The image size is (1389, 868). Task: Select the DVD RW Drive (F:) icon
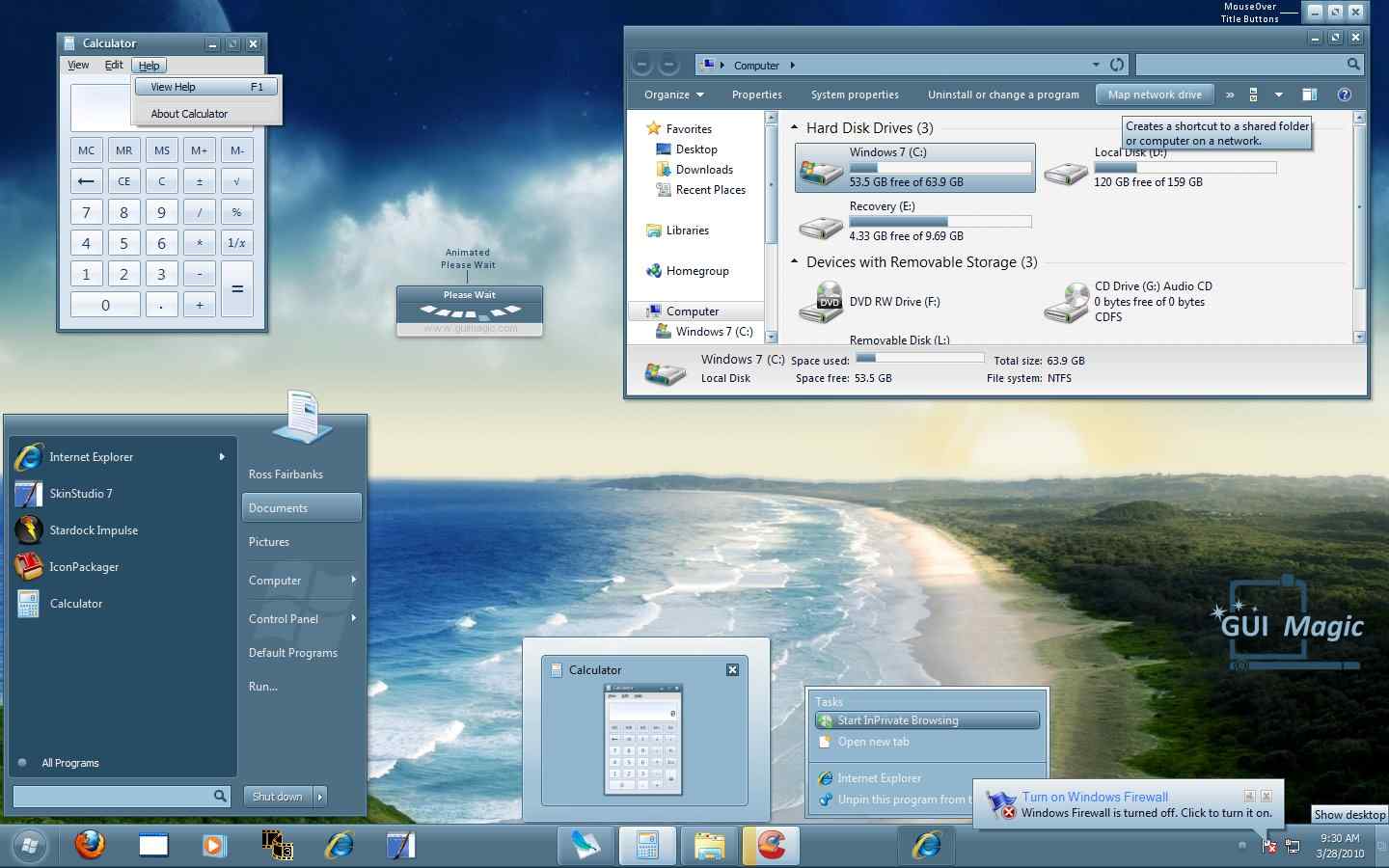pyautogui.click(x=821, y=302)
